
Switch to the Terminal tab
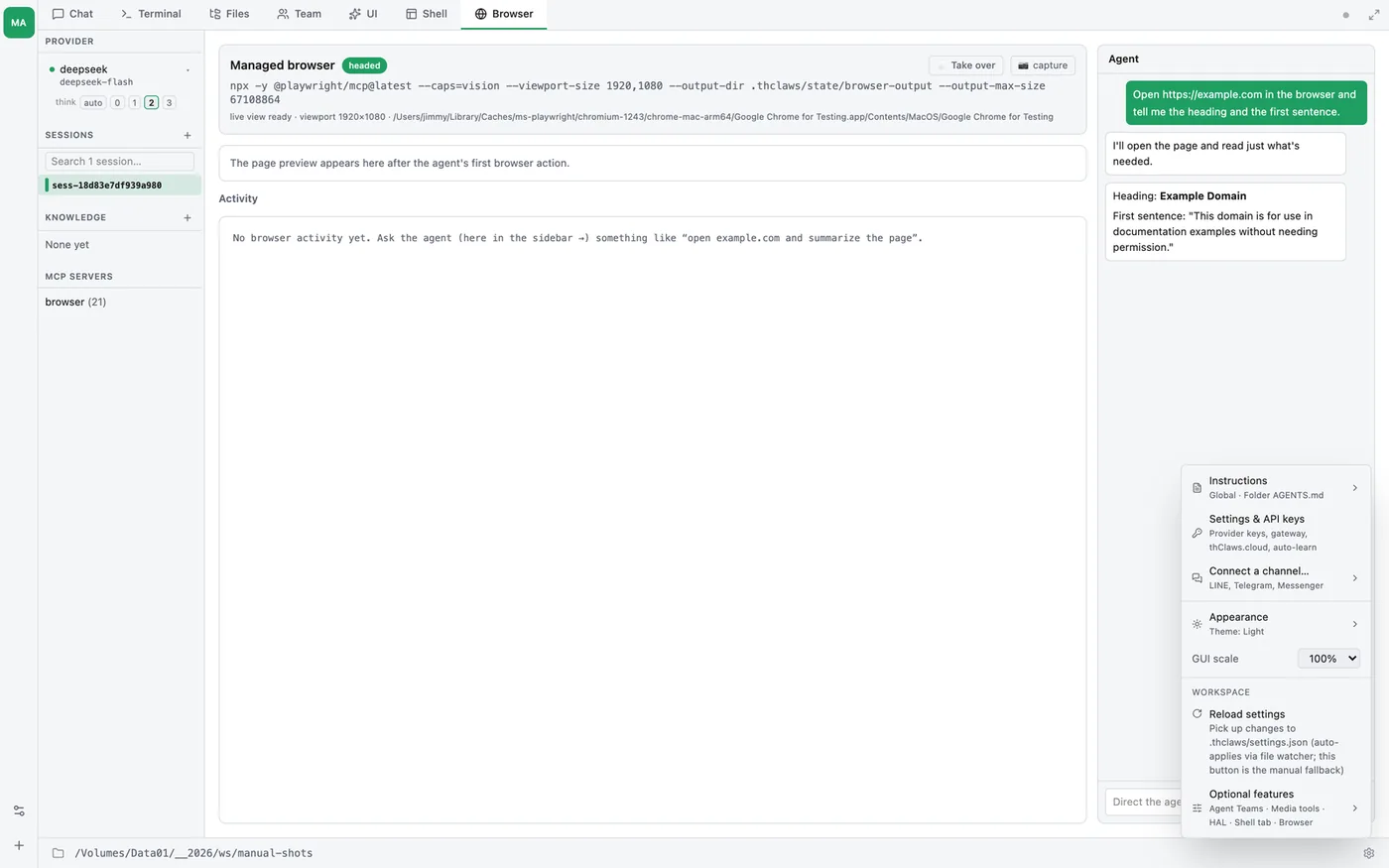[x=151, y=14]
